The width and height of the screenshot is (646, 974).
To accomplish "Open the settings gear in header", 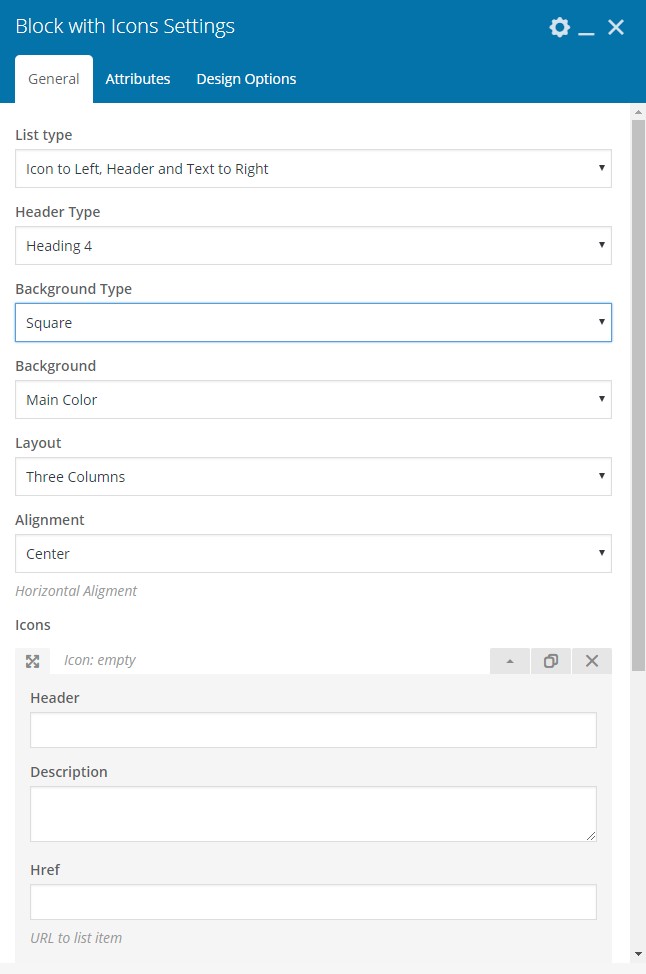I will pos(560,27).
